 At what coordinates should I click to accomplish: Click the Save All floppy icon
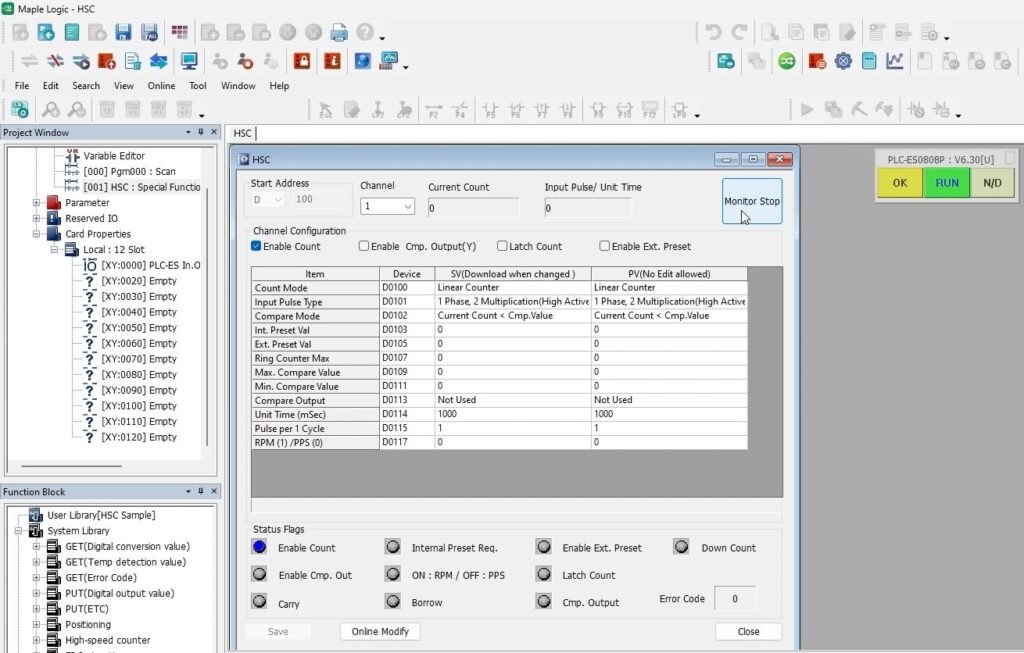(150, 32)
